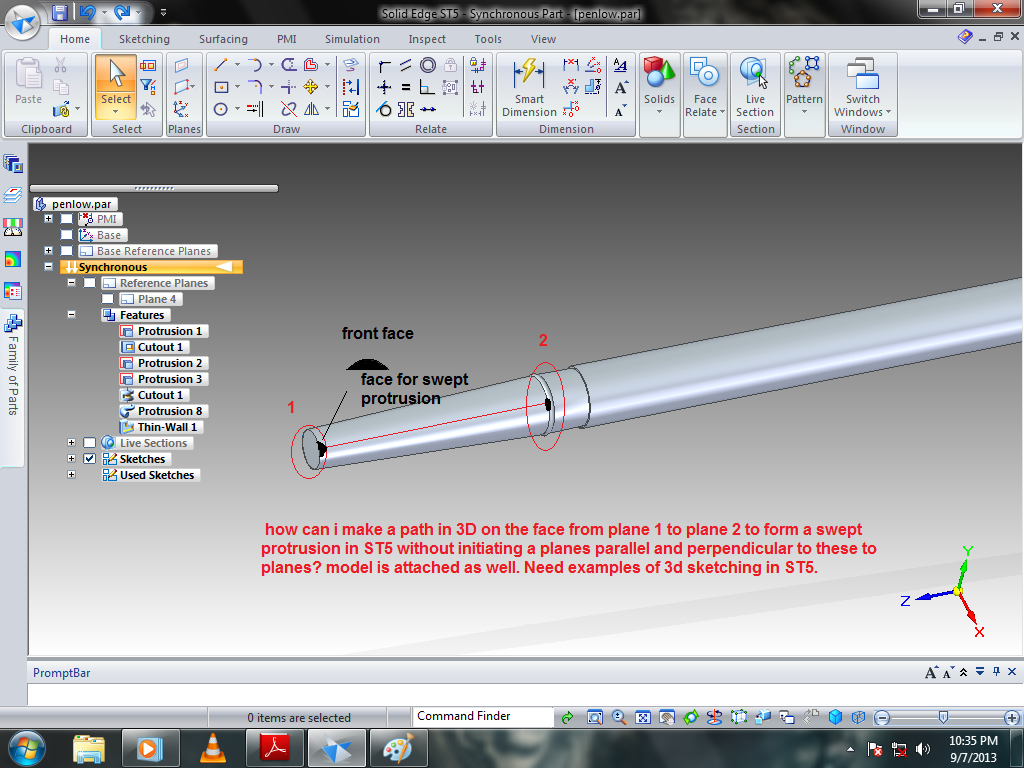Click the Coordinate System icon in Planes
The width and height of the screenshot is (1024, 768).
182,109
